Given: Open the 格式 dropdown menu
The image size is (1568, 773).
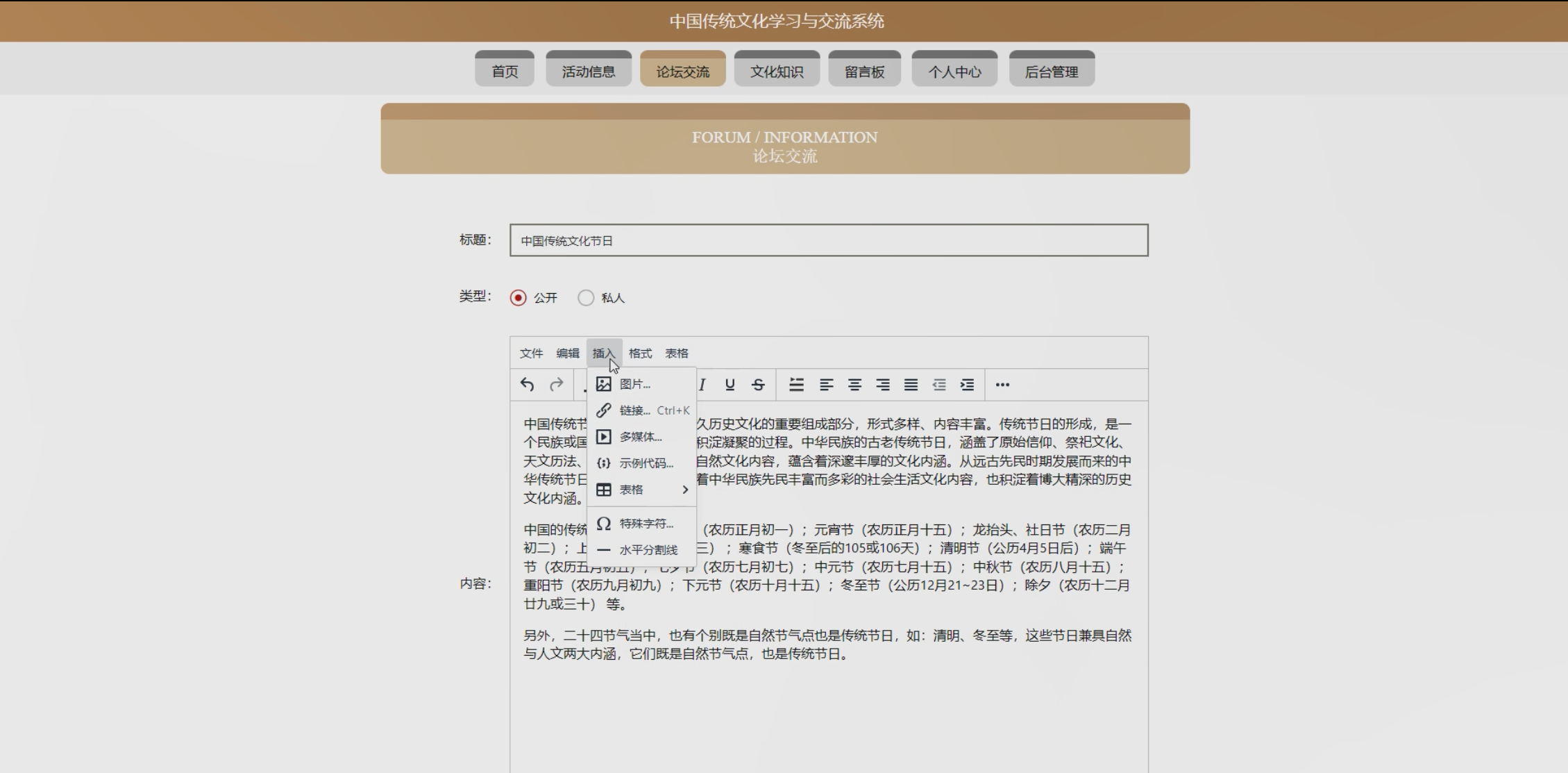Looking at the screenshot, I should click(640, 353).
